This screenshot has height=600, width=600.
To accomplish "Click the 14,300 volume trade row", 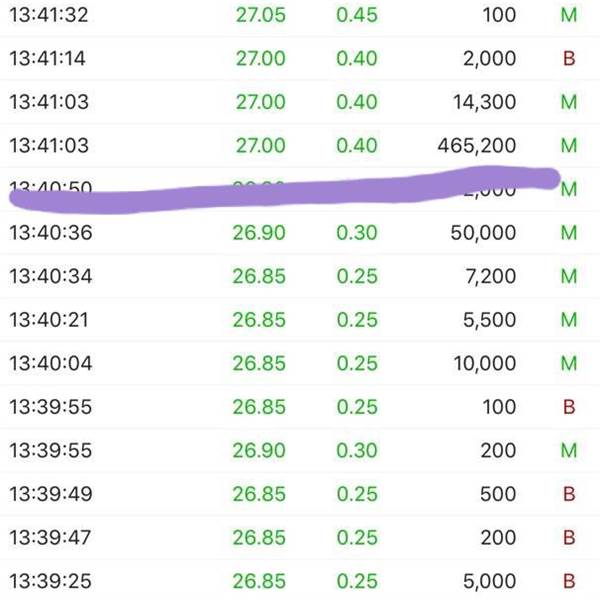I will 300,102.
